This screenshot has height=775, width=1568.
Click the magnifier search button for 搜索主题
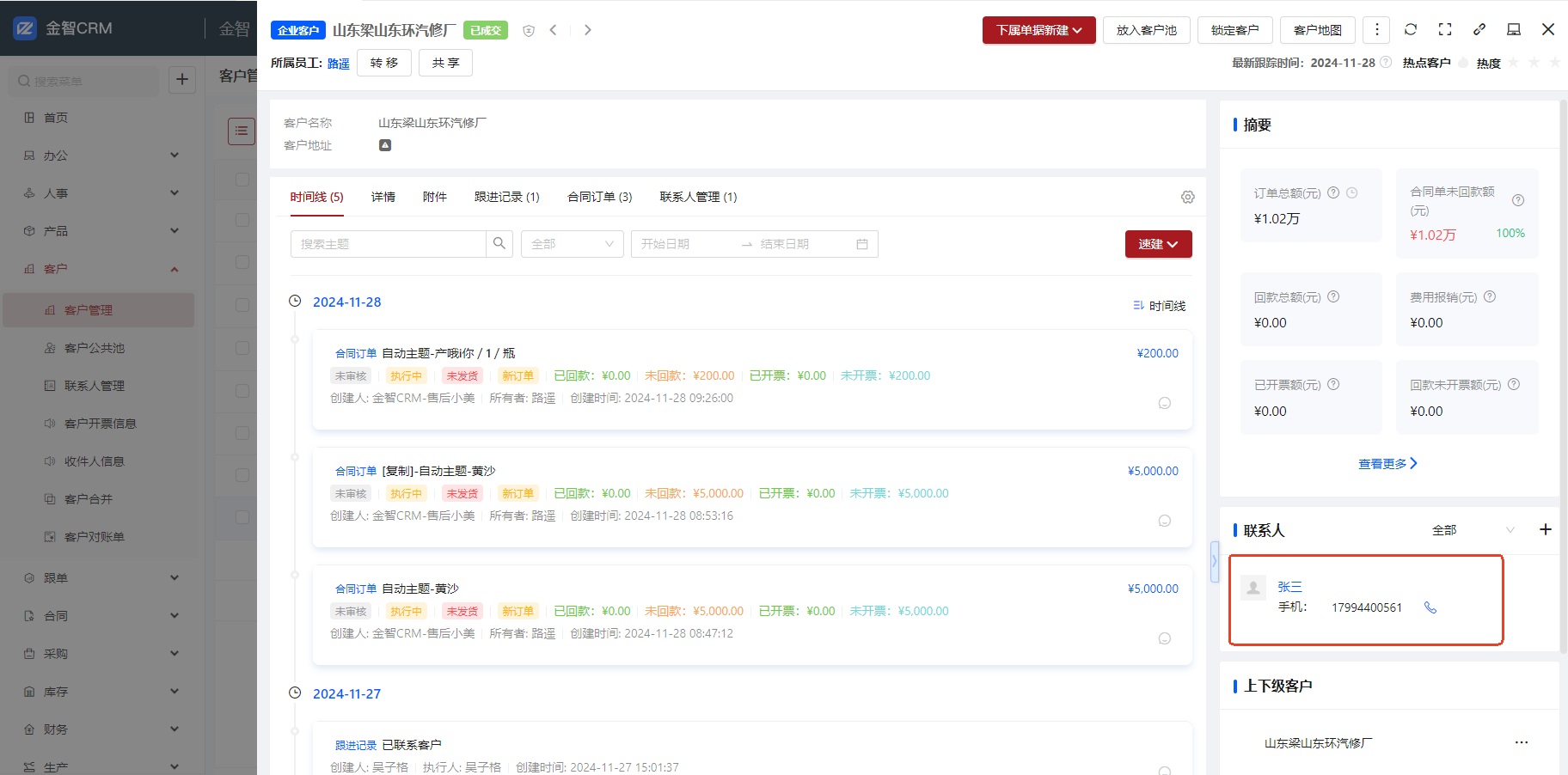(499, 244)
